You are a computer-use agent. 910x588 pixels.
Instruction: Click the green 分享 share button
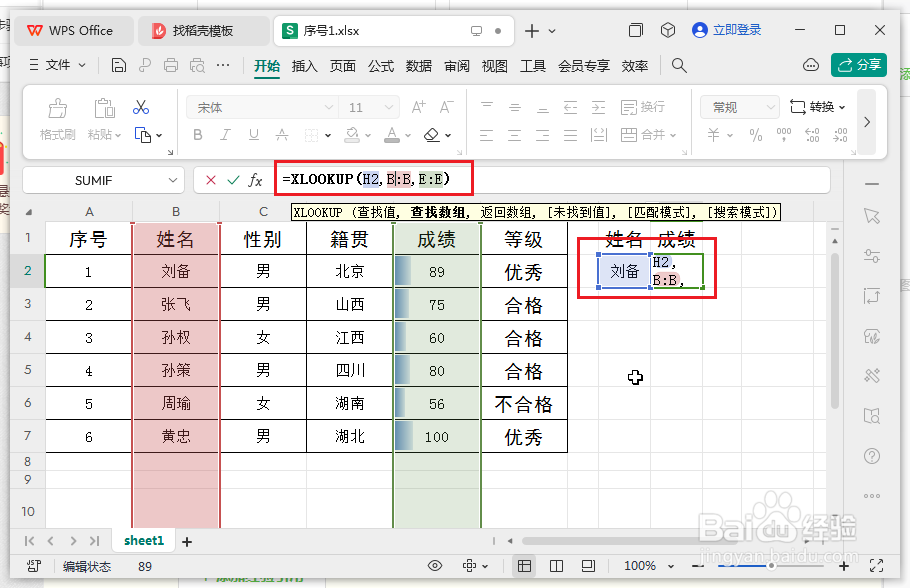[858, 66]
